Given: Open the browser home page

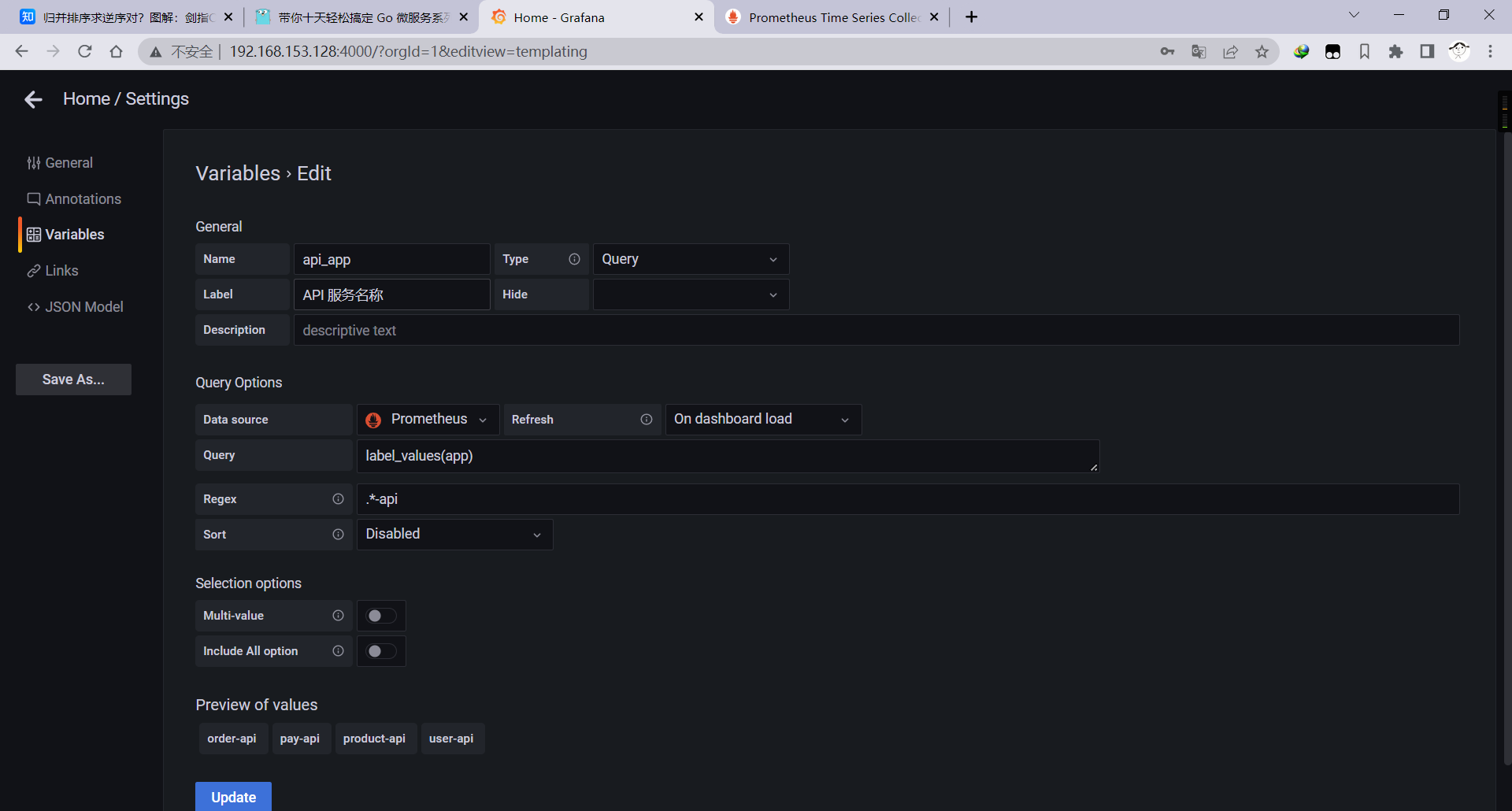Looking at the screenshot, I should point(117,51).
